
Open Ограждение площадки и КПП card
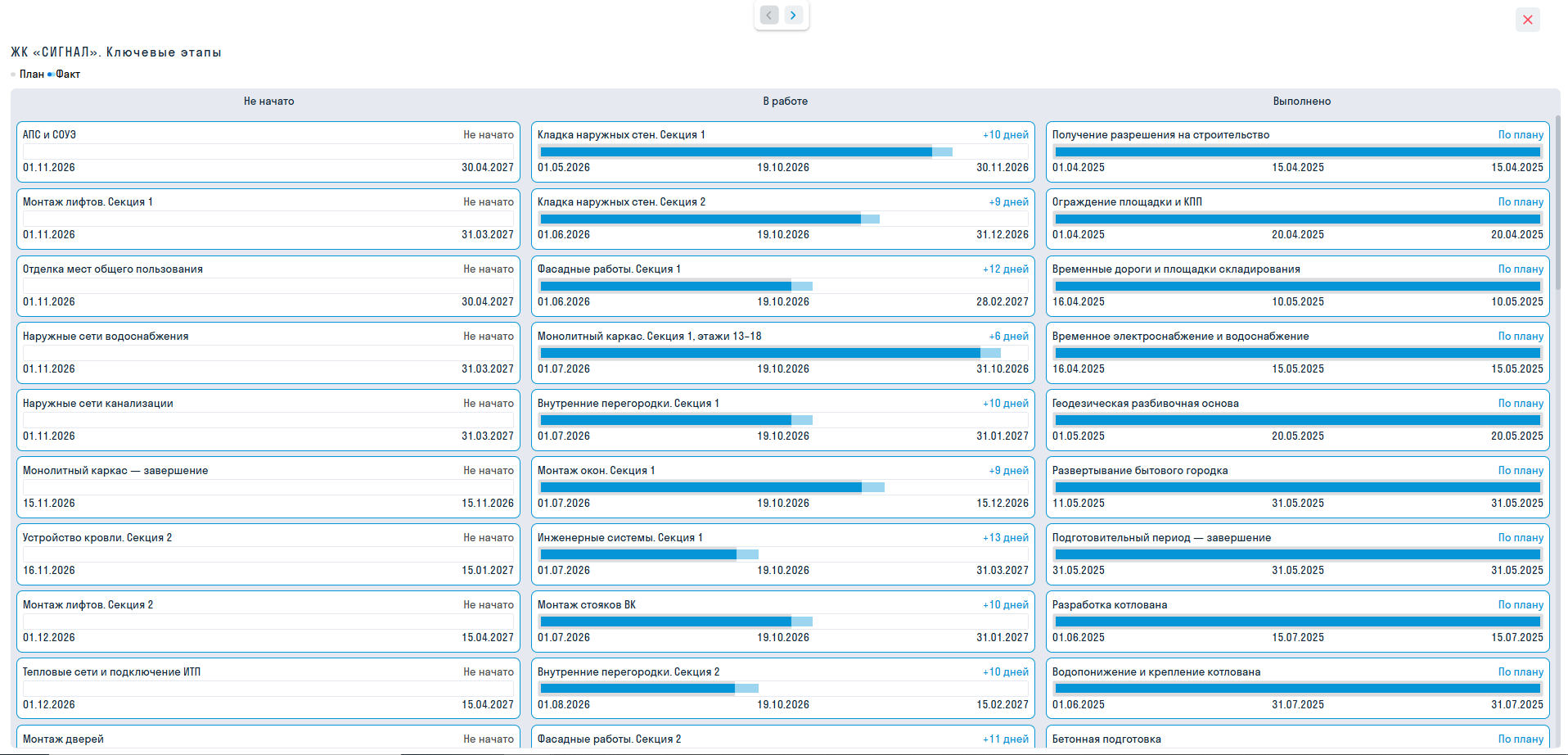tap(1298, 219)
